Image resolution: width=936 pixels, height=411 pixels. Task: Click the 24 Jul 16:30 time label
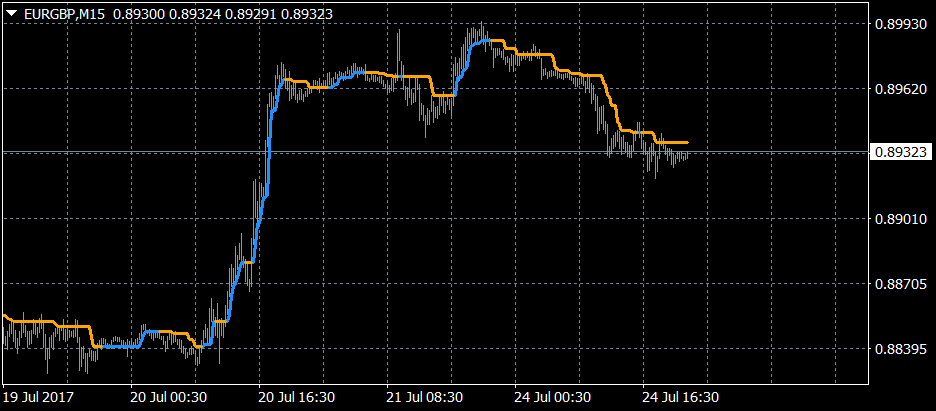point(681,397)
